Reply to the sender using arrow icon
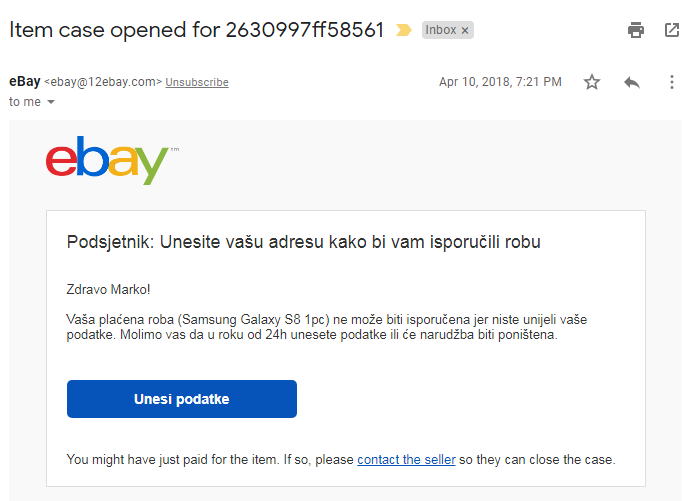 [x=632, y=82]
